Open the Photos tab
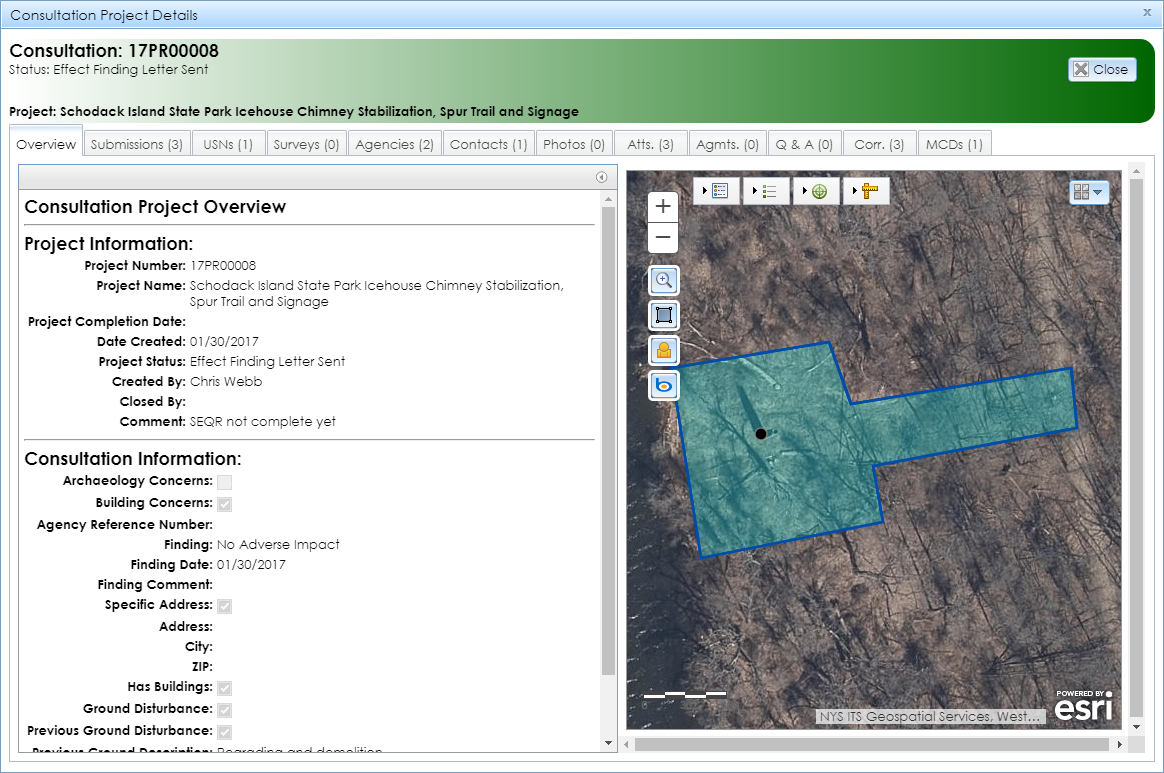Screen dimensions: 1164x773 click(x=573, y=143)
